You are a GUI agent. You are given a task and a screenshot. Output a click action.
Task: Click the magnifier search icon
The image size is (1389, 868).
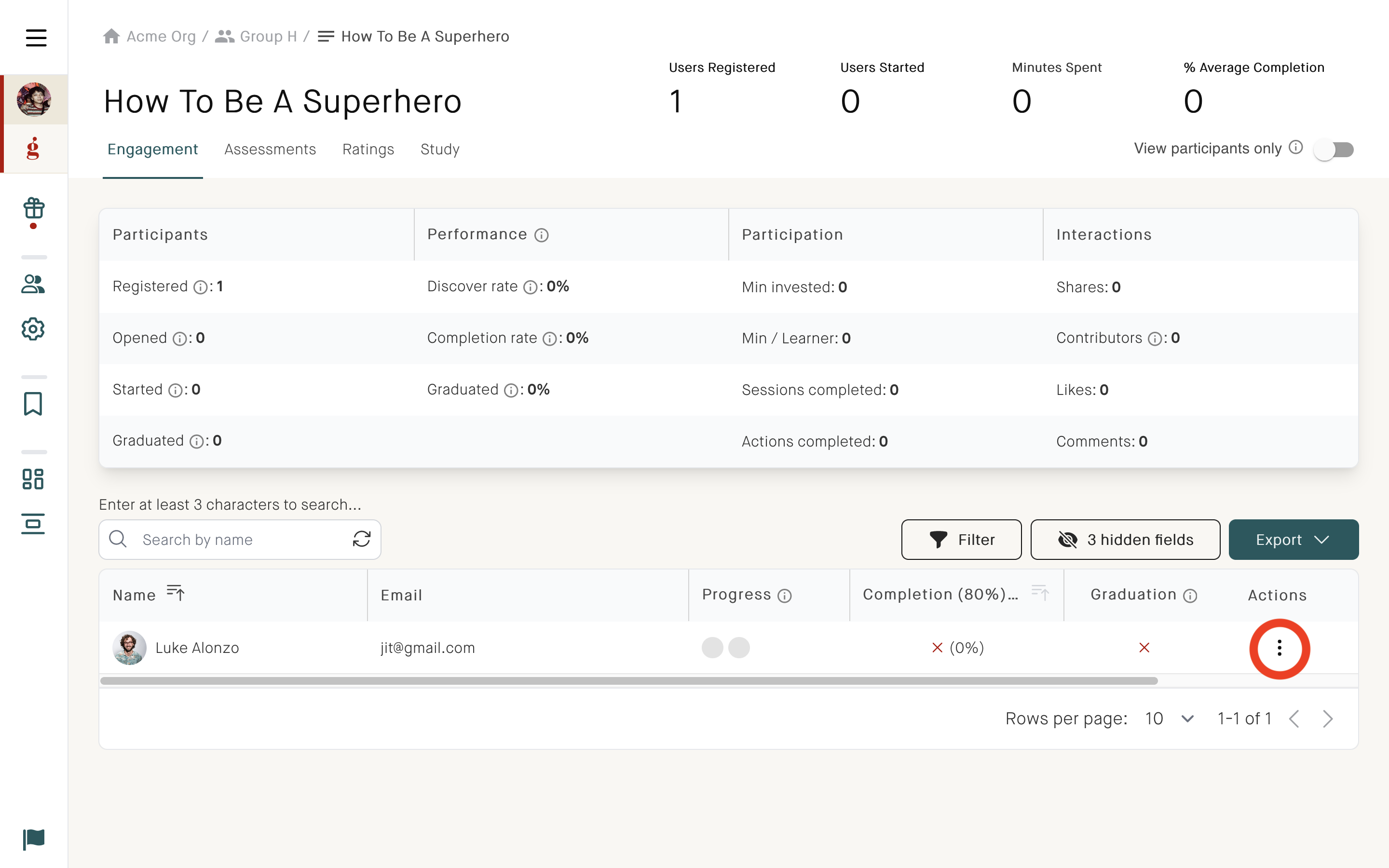pos(118,539)
